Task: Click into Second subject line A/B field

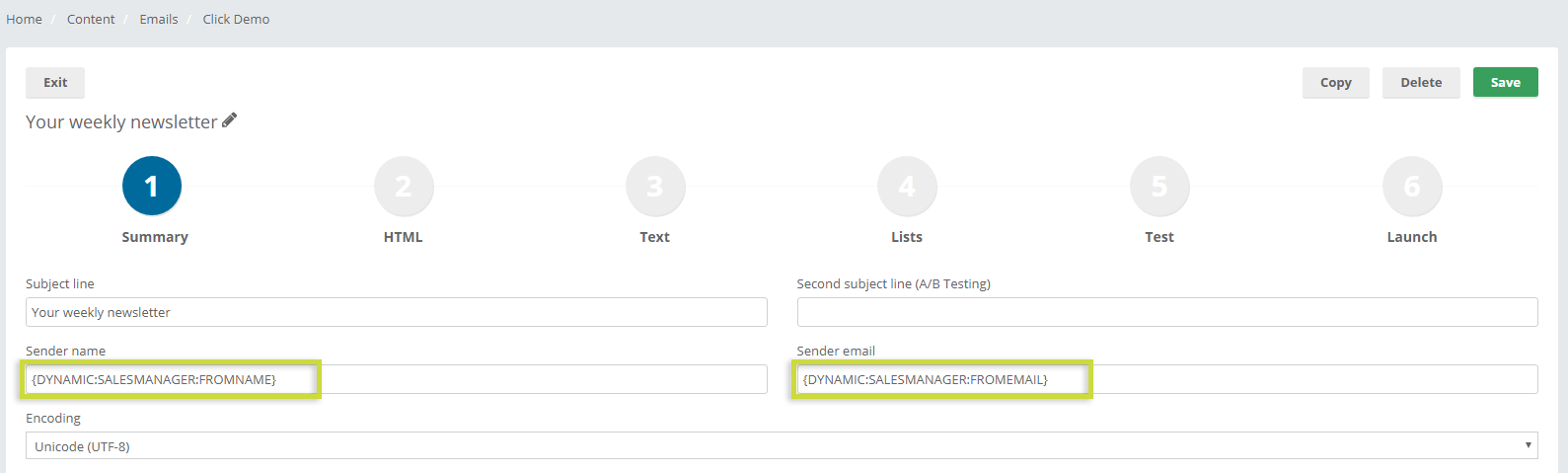Action: click(1167, 312)
